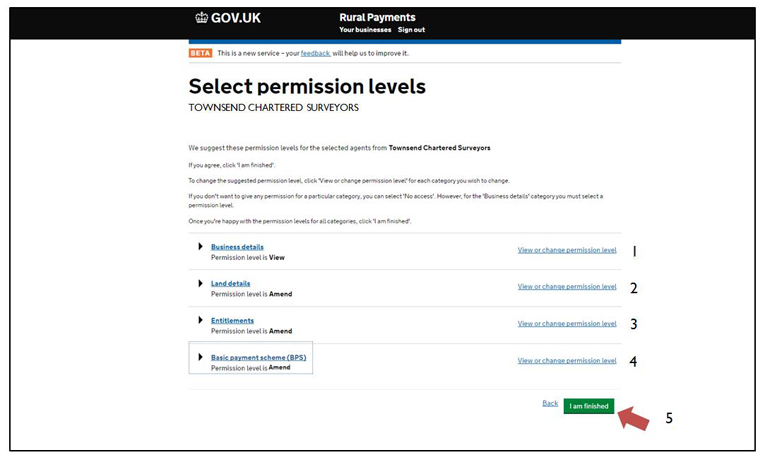765x455 pixels.
Task: View or change Business details permission level
Action: (567, 250)
